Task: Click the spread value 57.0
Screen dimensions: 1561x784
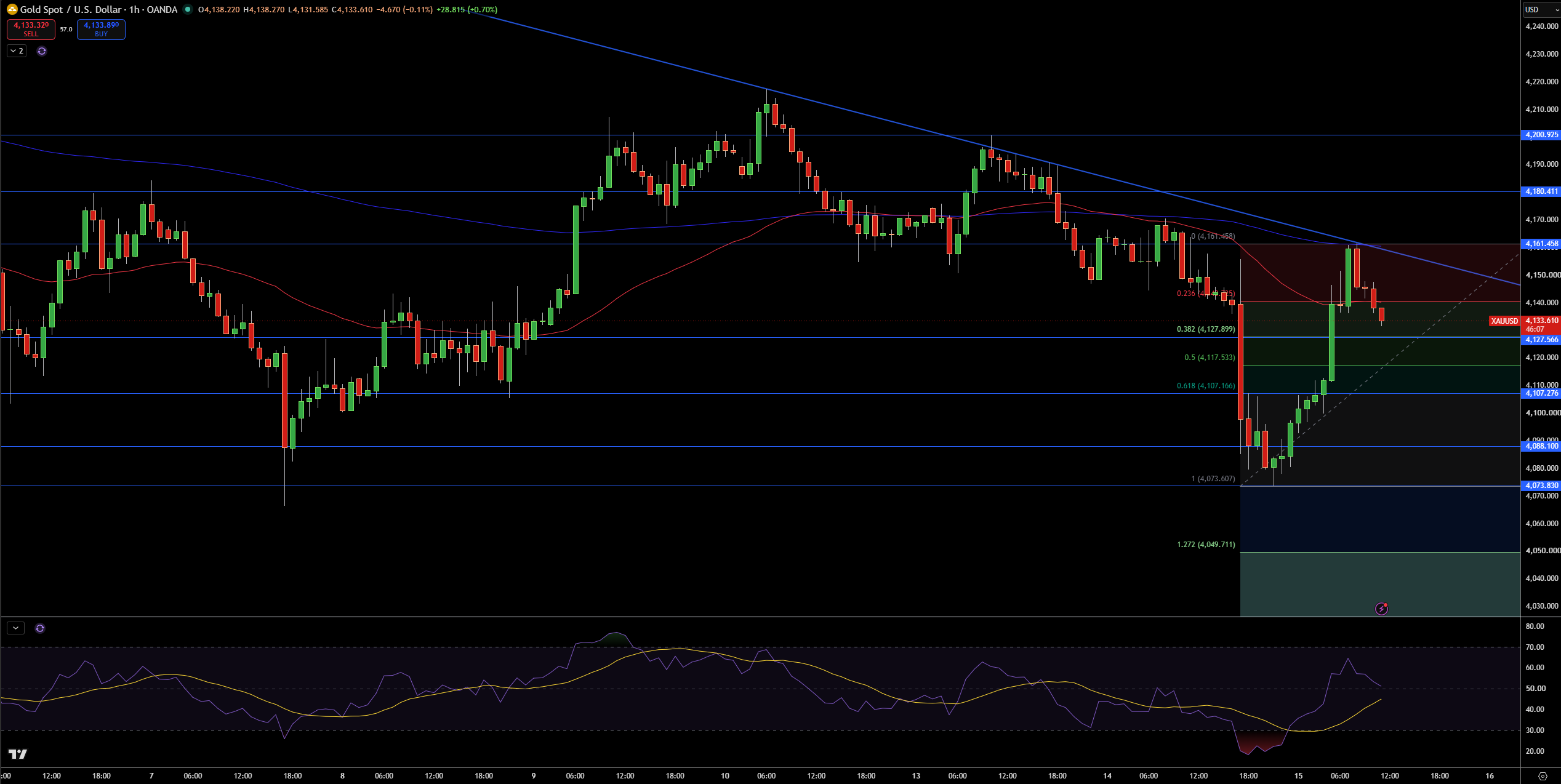Action: (66, 30)
